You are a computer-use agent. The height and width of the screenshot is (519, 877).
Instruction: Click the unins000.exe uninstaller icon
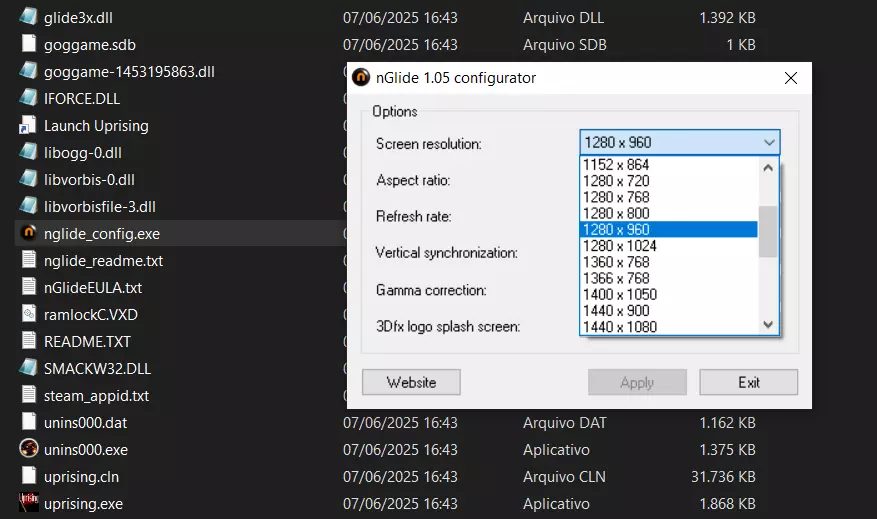(28, 450)
